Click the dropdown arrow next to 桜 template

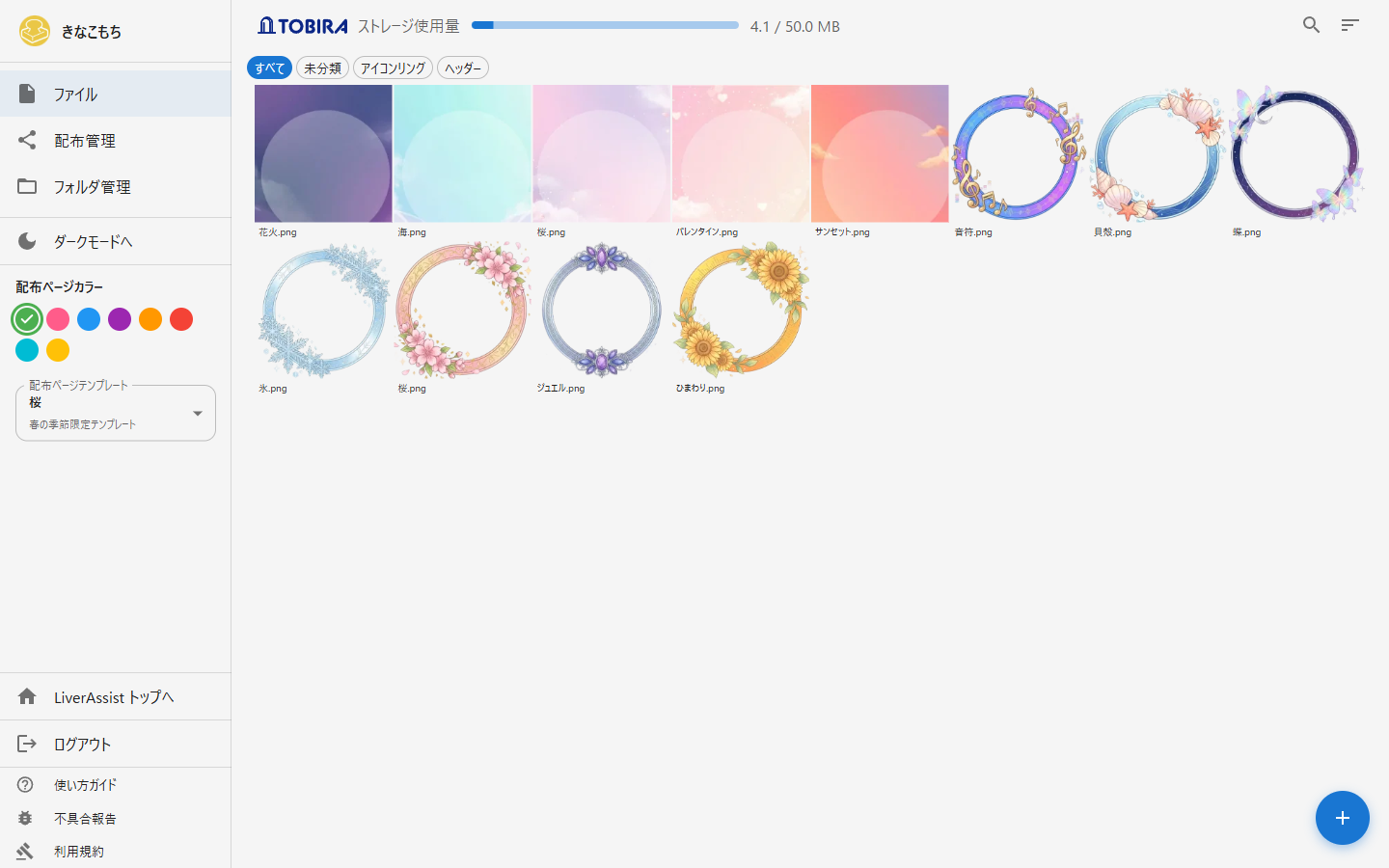tap(198, 414)
